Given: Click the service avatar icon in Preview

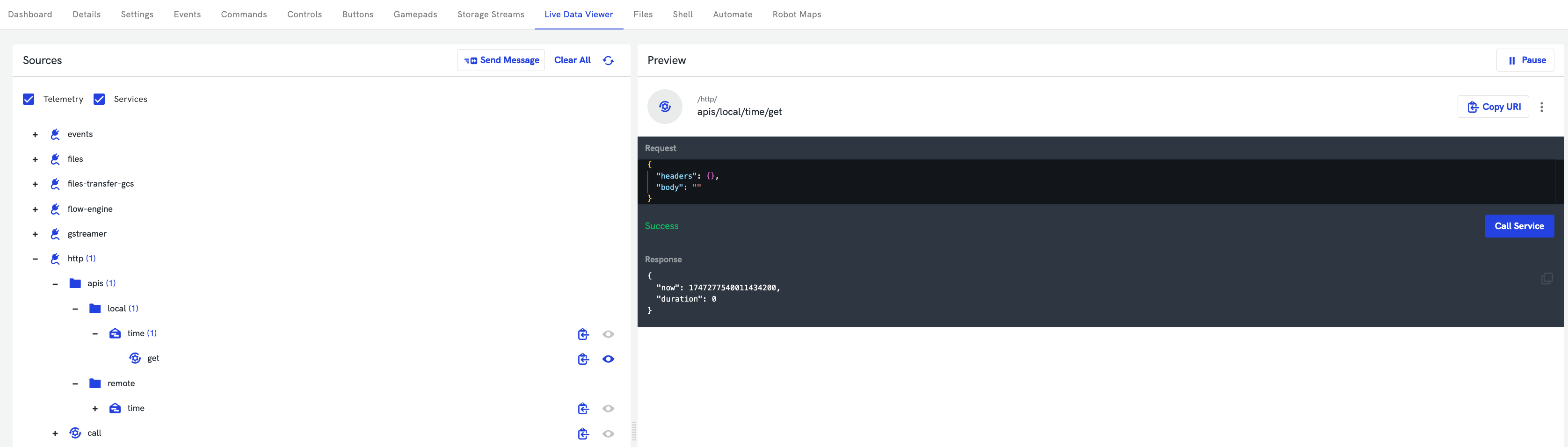Looking at the screenshot, I should tap(665, 107).
